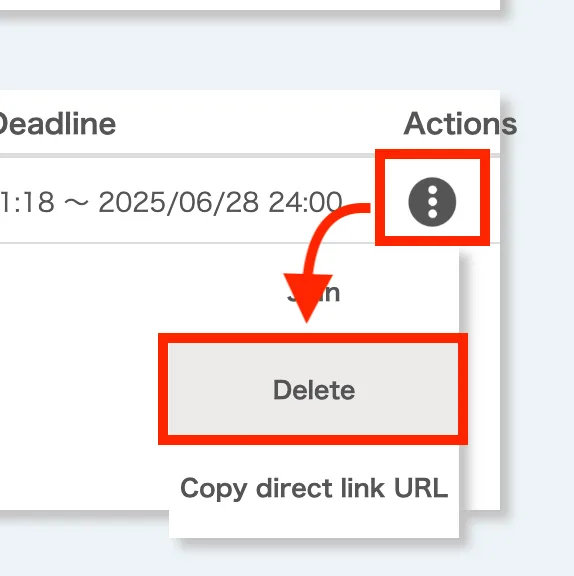Image resolution: width=574 pixels, height=576 pixels.
Task: Select the Join menu entry
Action: [x=314, y=293]
